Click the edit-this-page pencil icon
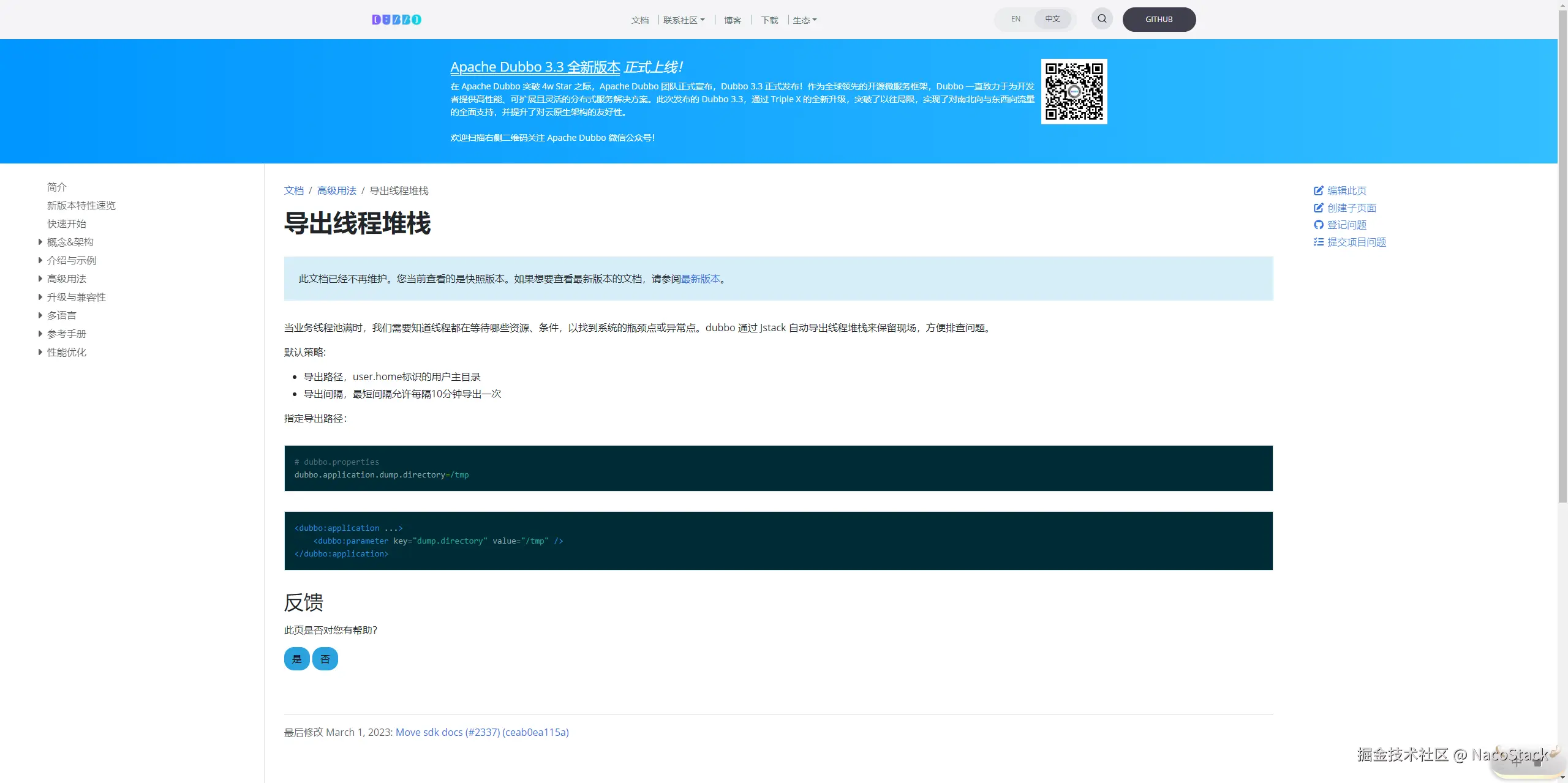This screenshot has width=1568, height=783. (x=1318, y=190)
